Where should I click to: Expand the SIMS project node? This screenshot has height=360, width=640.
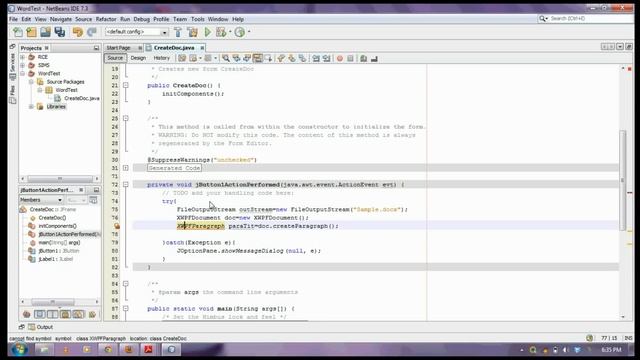[23, 65]
